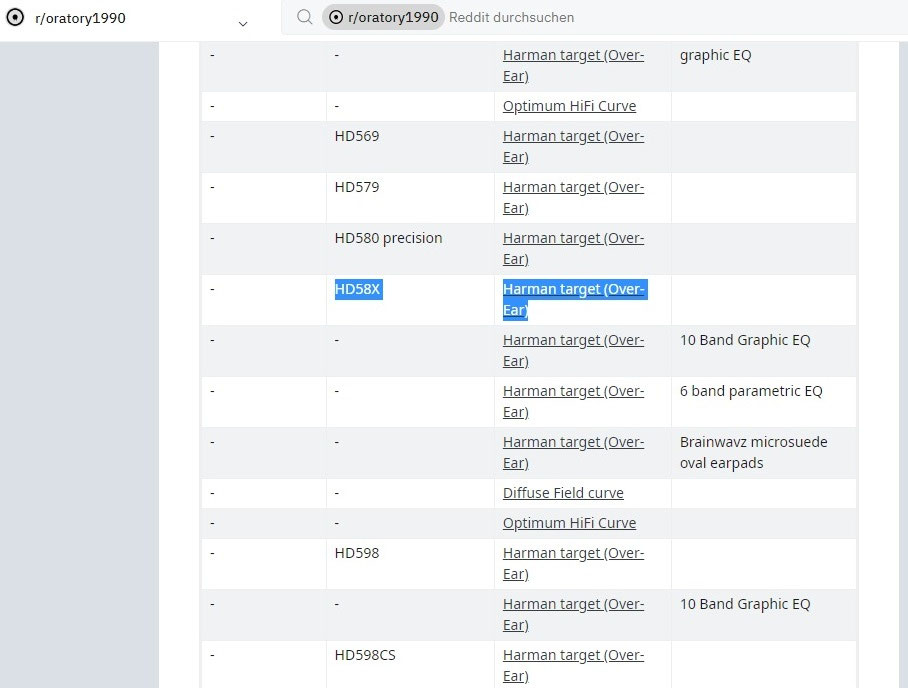Open Harman target link for HD580 precision
This screenshot has width=908, height=688.
tap(573, 248)
